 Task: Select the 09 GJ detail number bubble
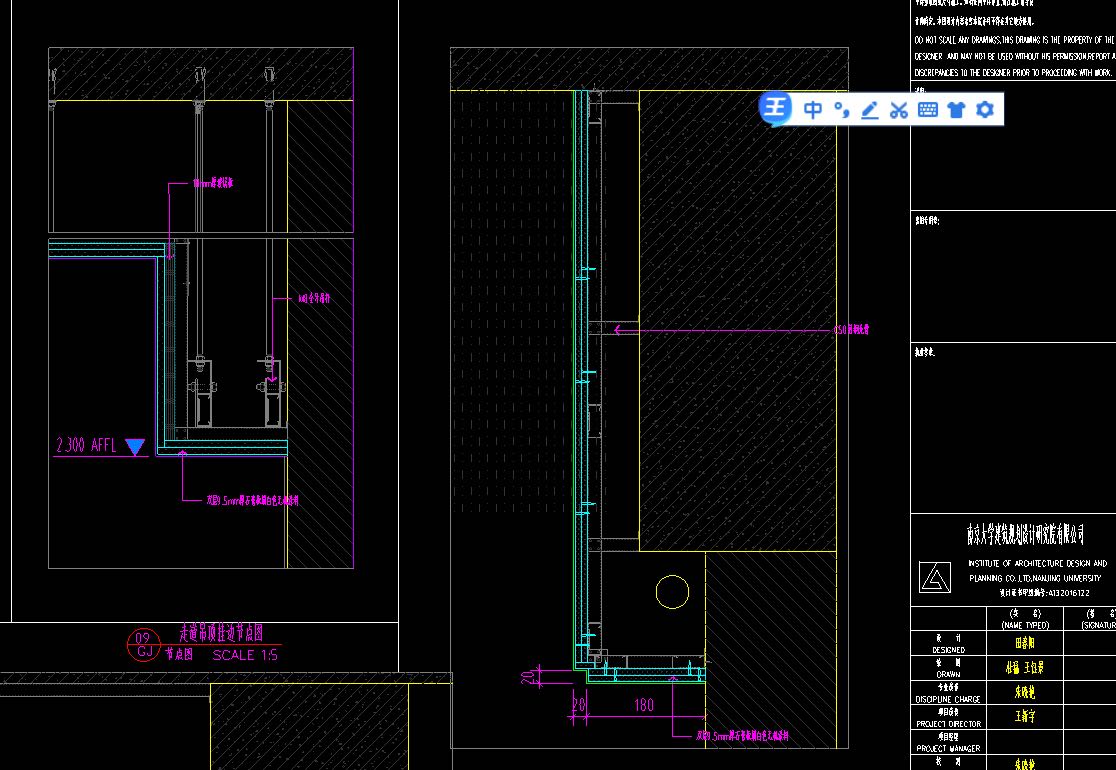pos(144,645)
